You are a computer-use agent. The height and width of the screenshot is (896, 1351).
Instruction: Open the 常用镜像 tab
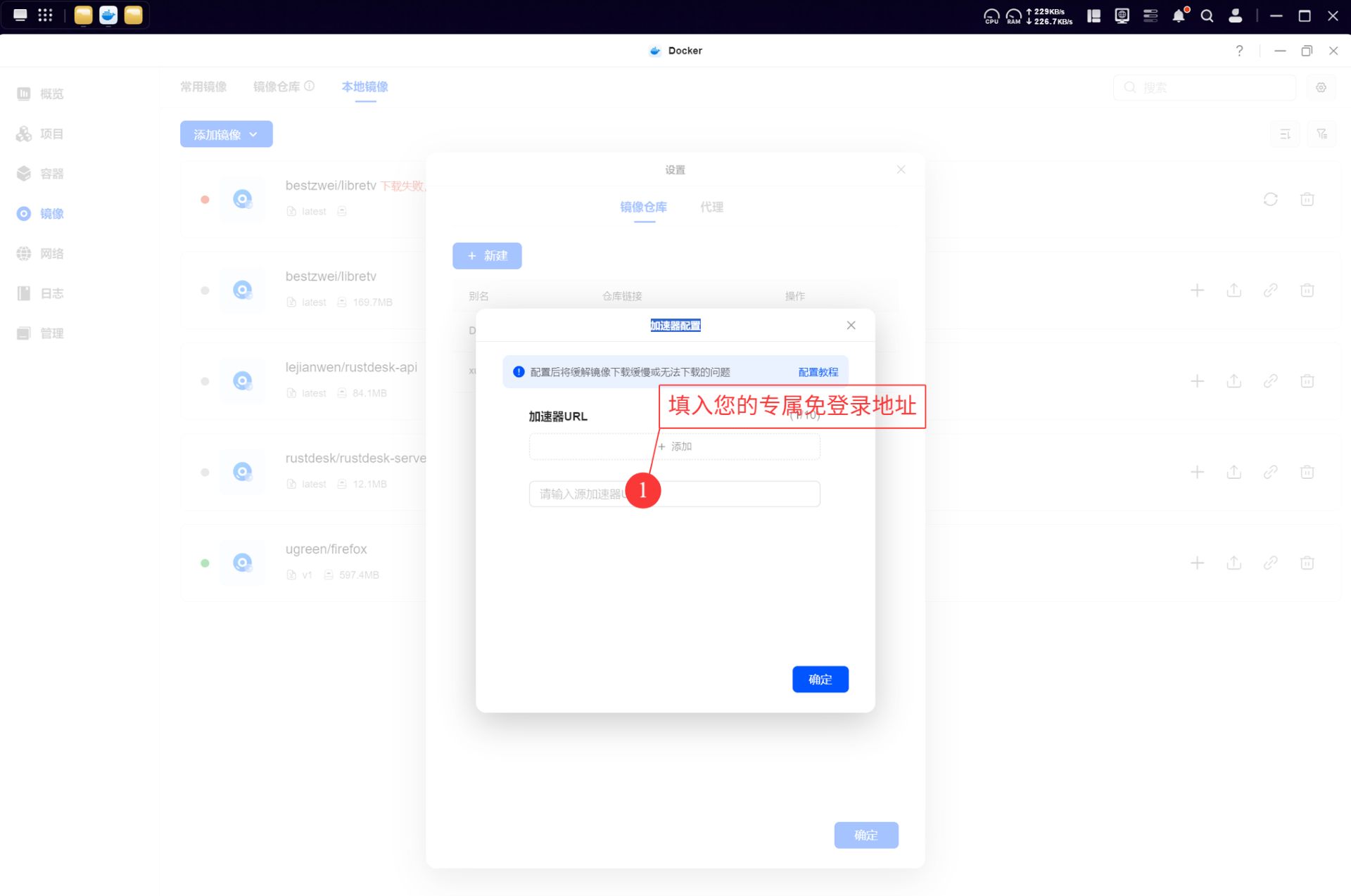pyautogui.click(x=203, y=87)
